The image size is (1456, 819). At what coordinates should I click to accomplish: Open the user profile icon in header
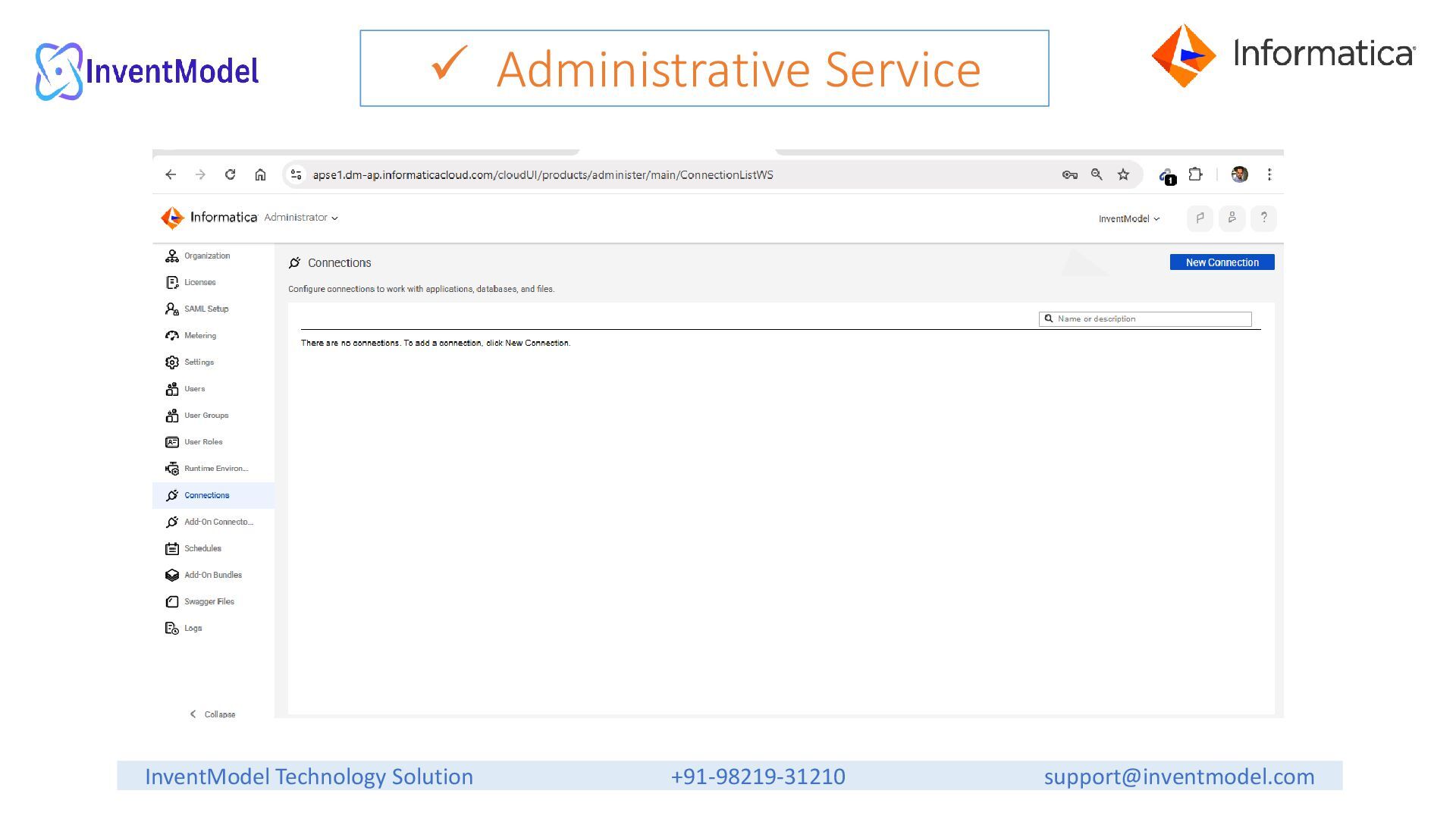[x=1232, y=218]
